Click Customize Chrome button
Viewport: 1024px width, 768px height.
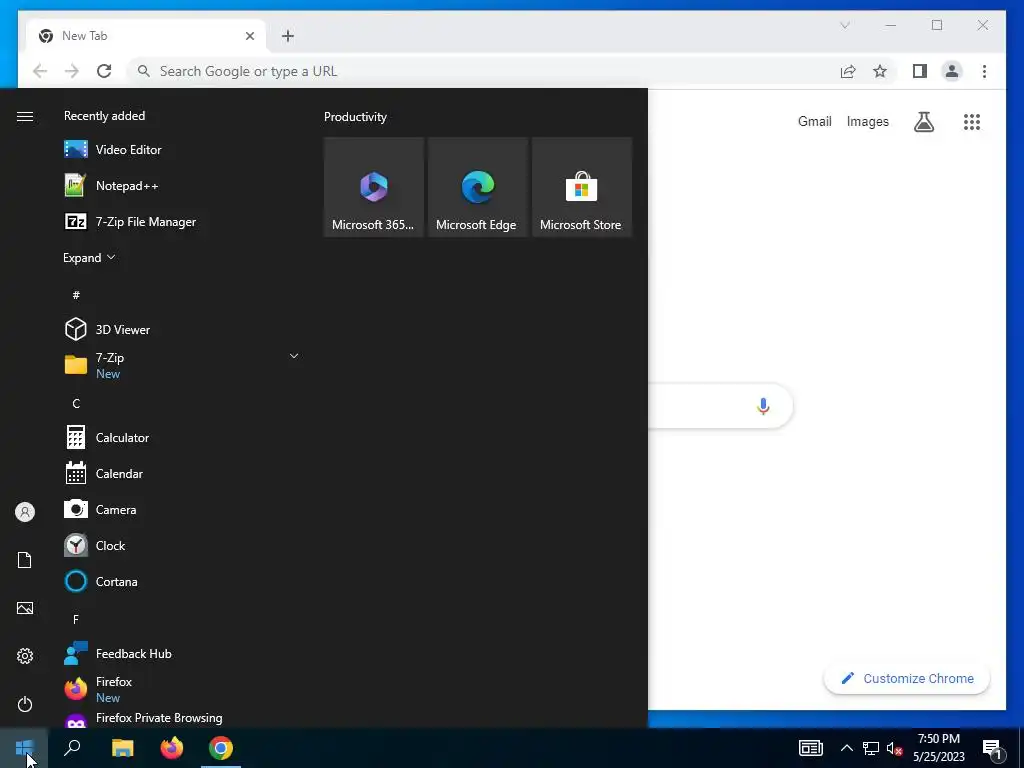tap(907, 679)
